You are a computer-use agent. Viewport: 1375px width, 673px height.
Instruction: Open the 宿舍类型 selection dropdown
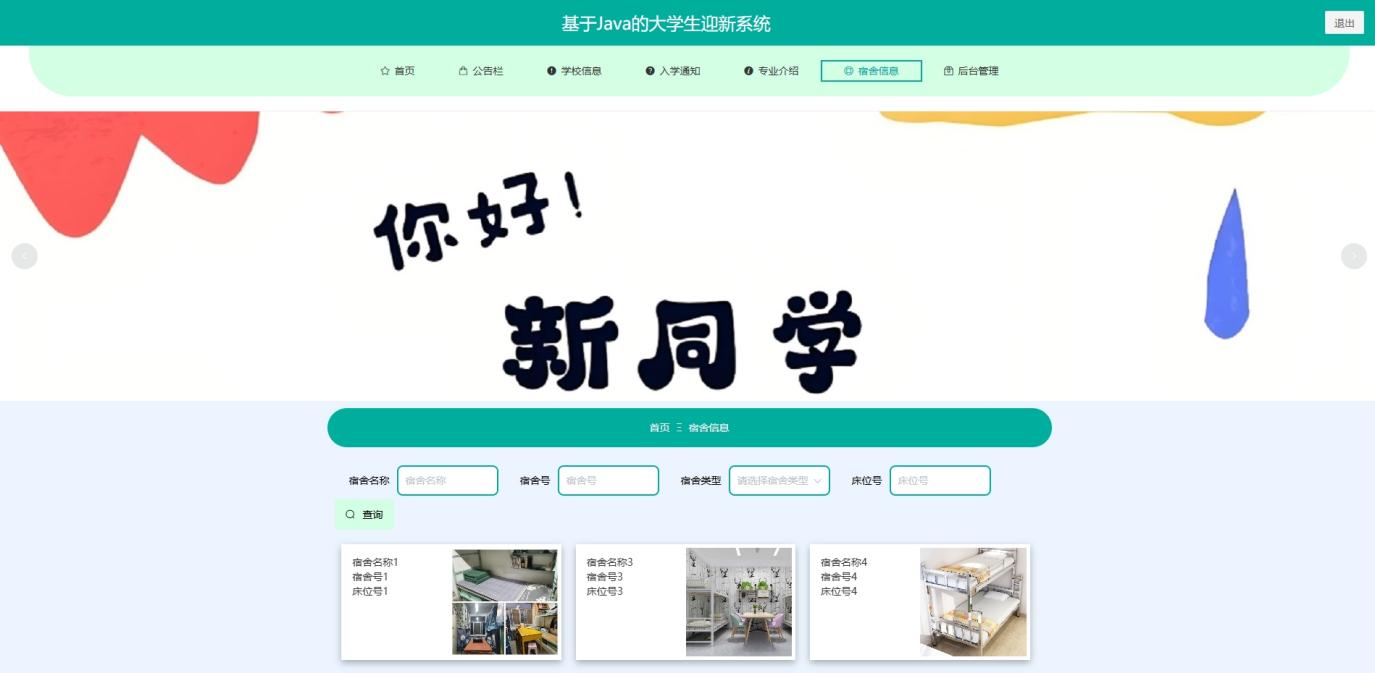(x=778, y=480)
